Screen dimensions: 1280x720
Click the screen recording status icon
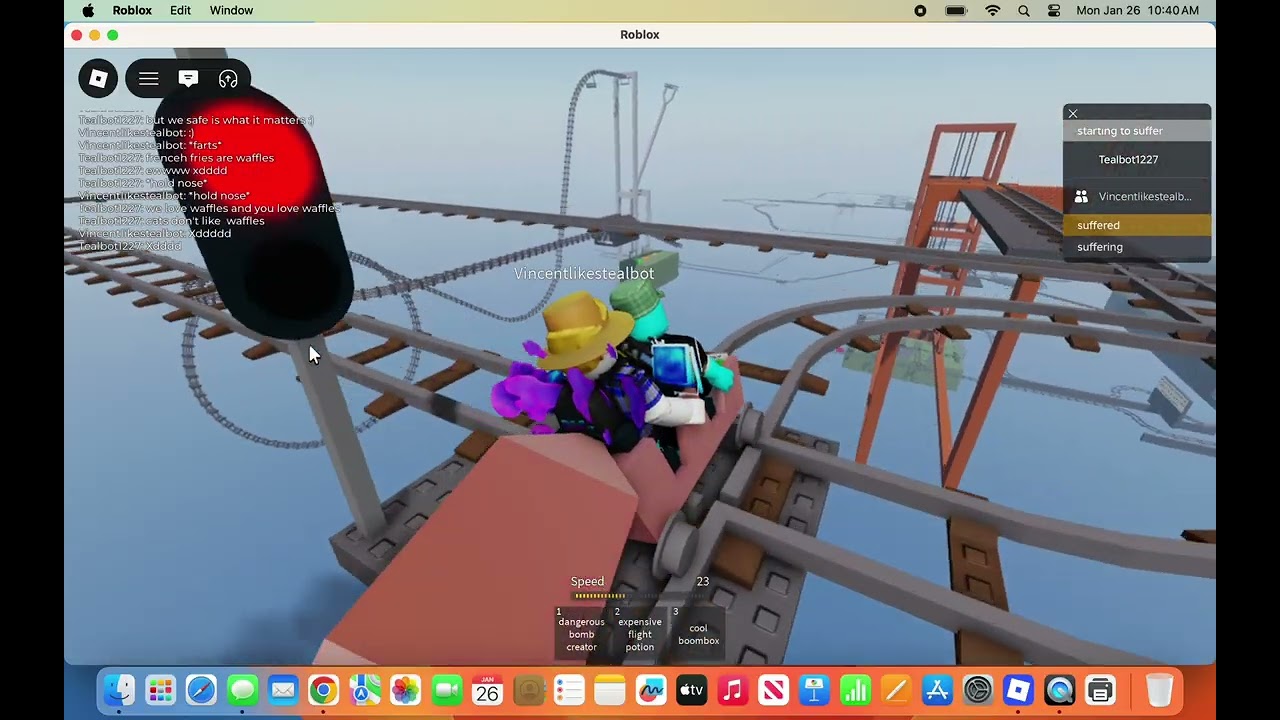(920, 10)
